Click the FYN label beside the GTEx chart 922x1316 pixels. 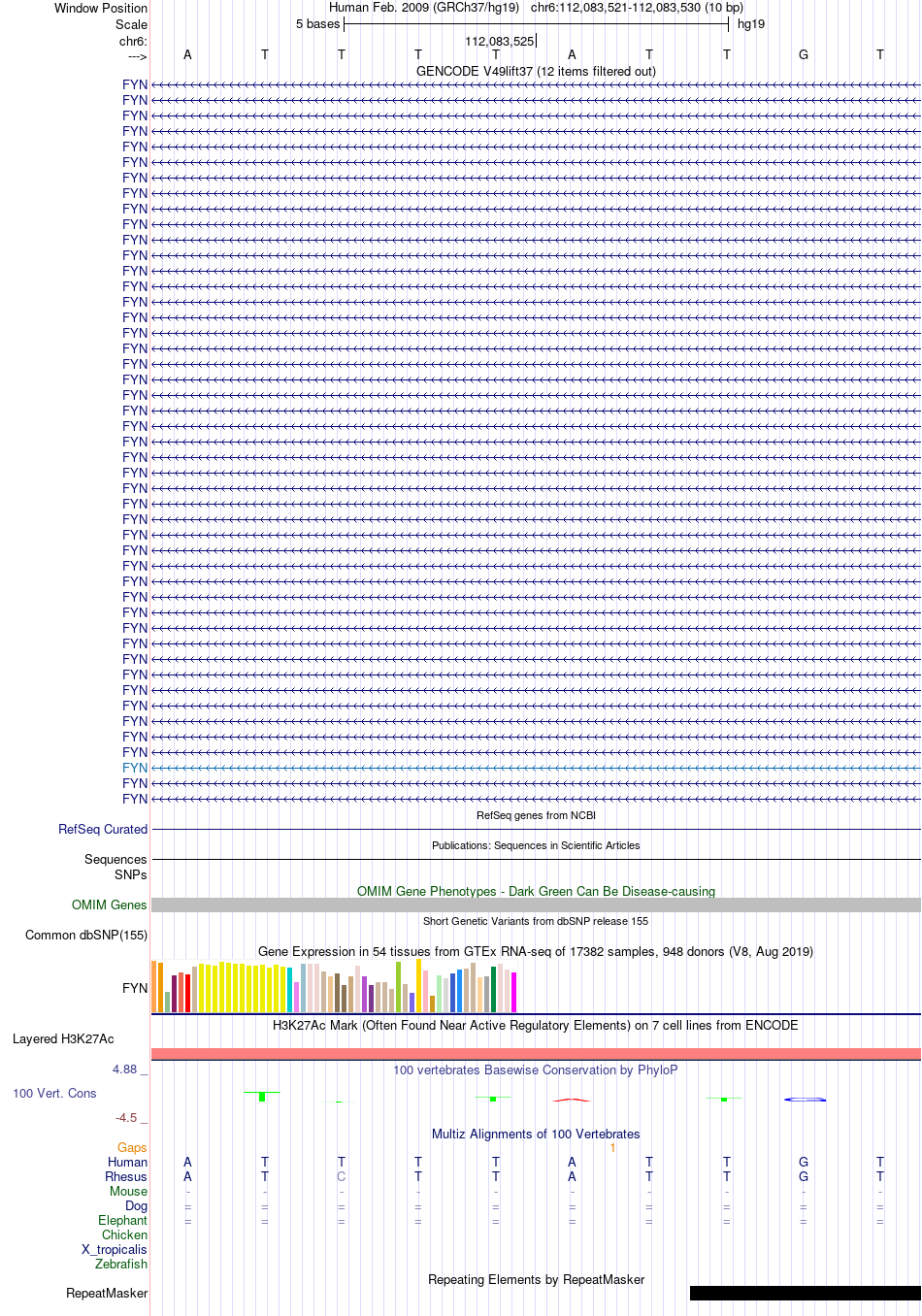click(135, 988)
